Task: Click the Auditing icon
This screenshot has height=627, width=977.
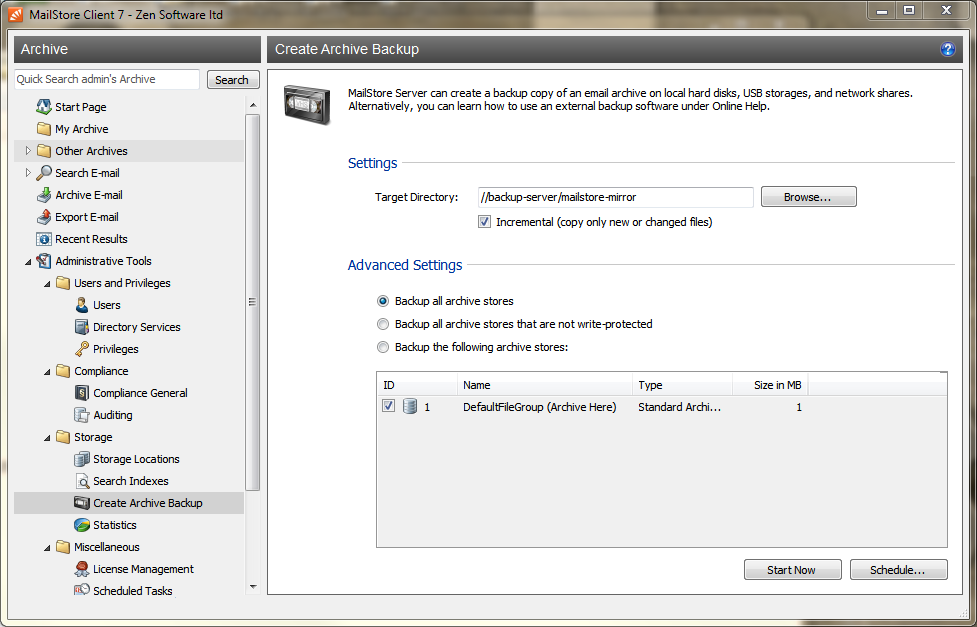Action: click(x=82, y=415)
